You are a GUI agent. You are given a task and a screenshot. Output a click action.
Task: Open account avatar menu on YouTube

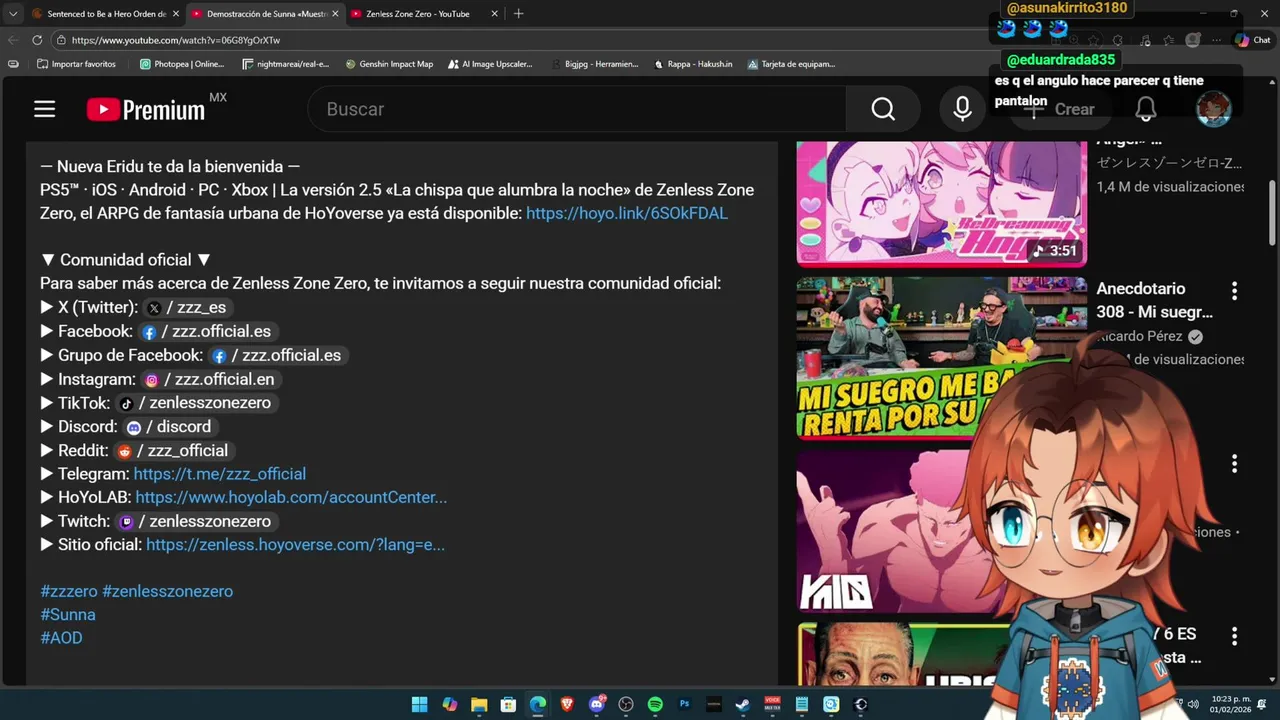click(x=1214, y=109)
